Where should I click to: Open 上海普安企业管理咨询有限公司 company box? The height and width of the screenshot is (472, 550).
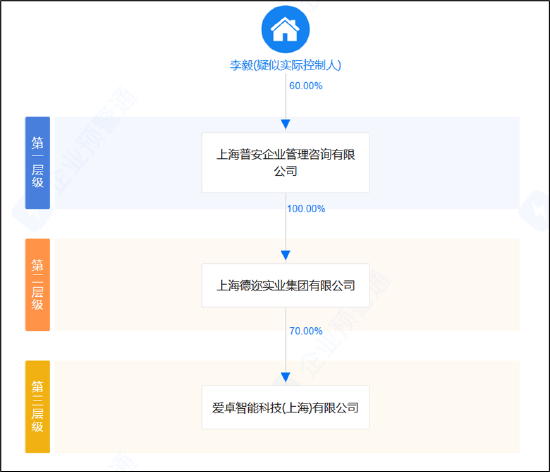[x=285, y=162]
